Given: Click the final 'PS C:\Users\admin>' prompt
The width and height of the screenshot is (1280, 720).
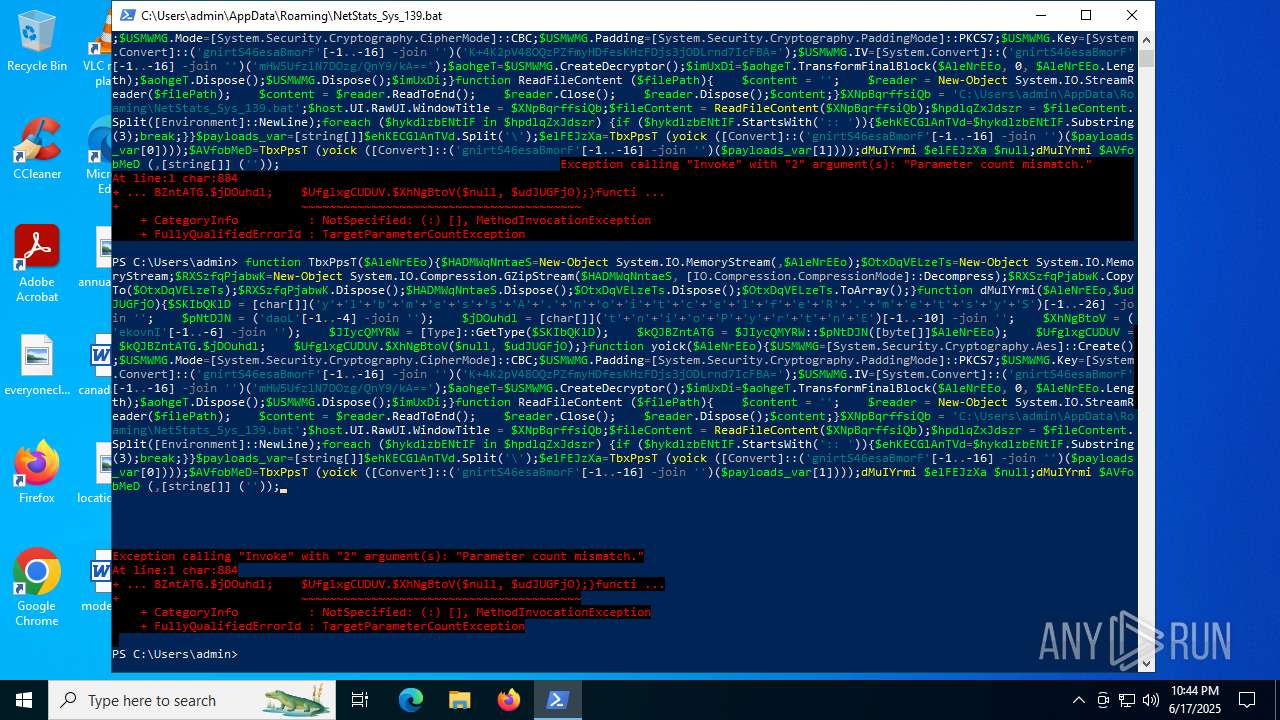Looking at the screenshot, I should (175, 654).
